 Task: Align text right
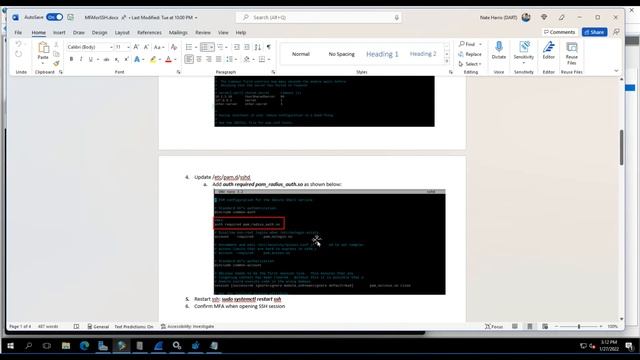(209, 60)
